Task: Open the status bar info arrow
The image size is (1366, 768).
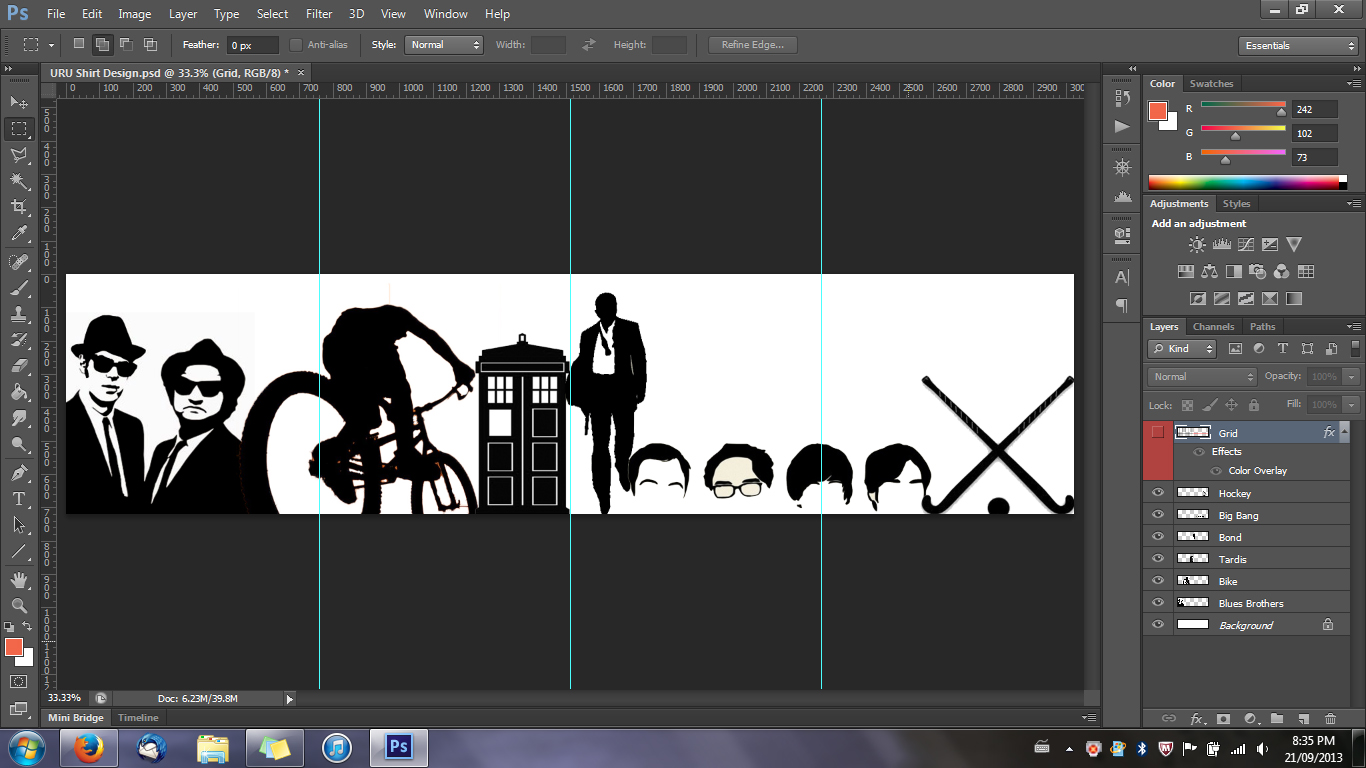Action: 290,699
